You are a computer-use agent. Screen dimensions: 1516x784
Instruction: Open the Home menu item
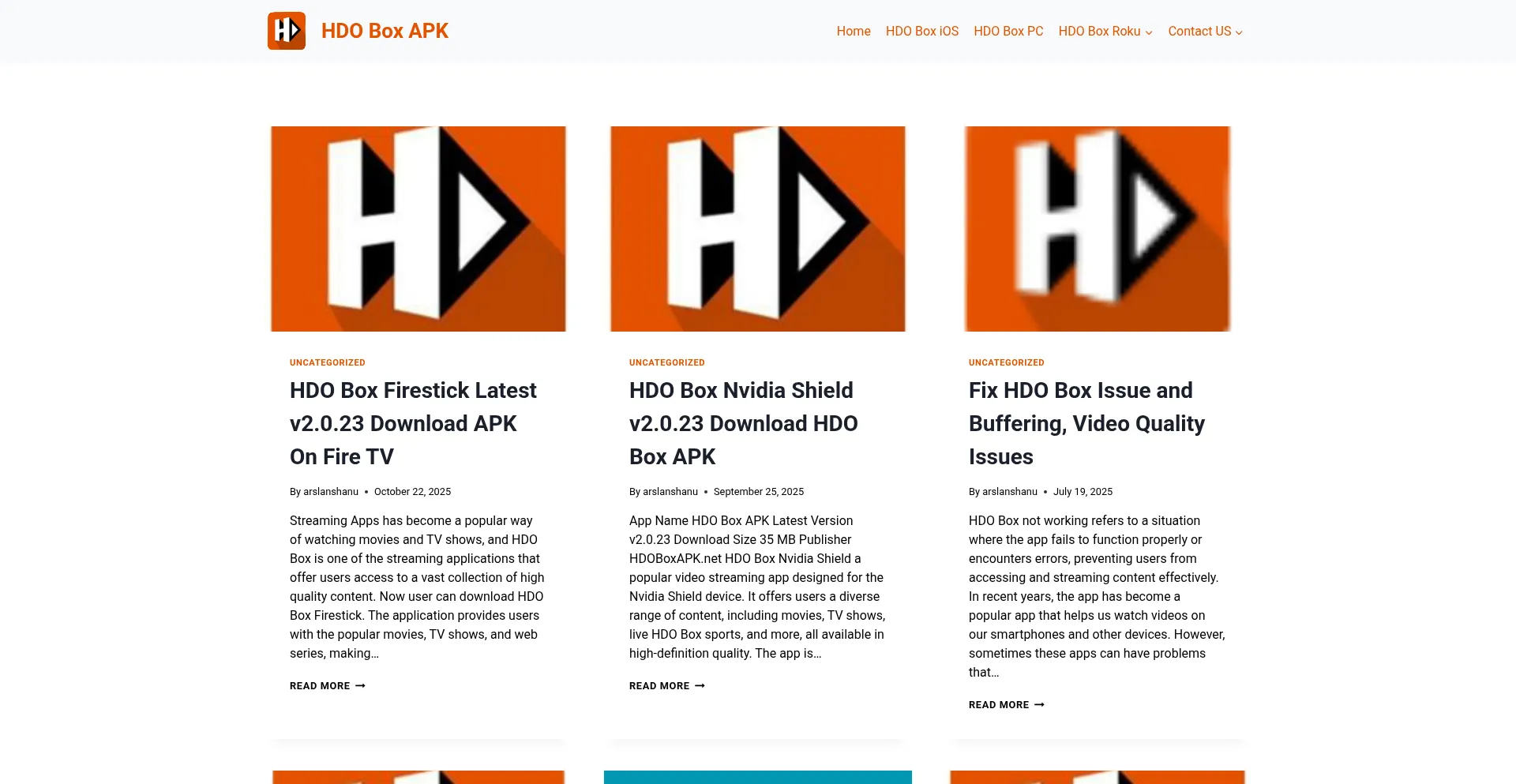854,32
